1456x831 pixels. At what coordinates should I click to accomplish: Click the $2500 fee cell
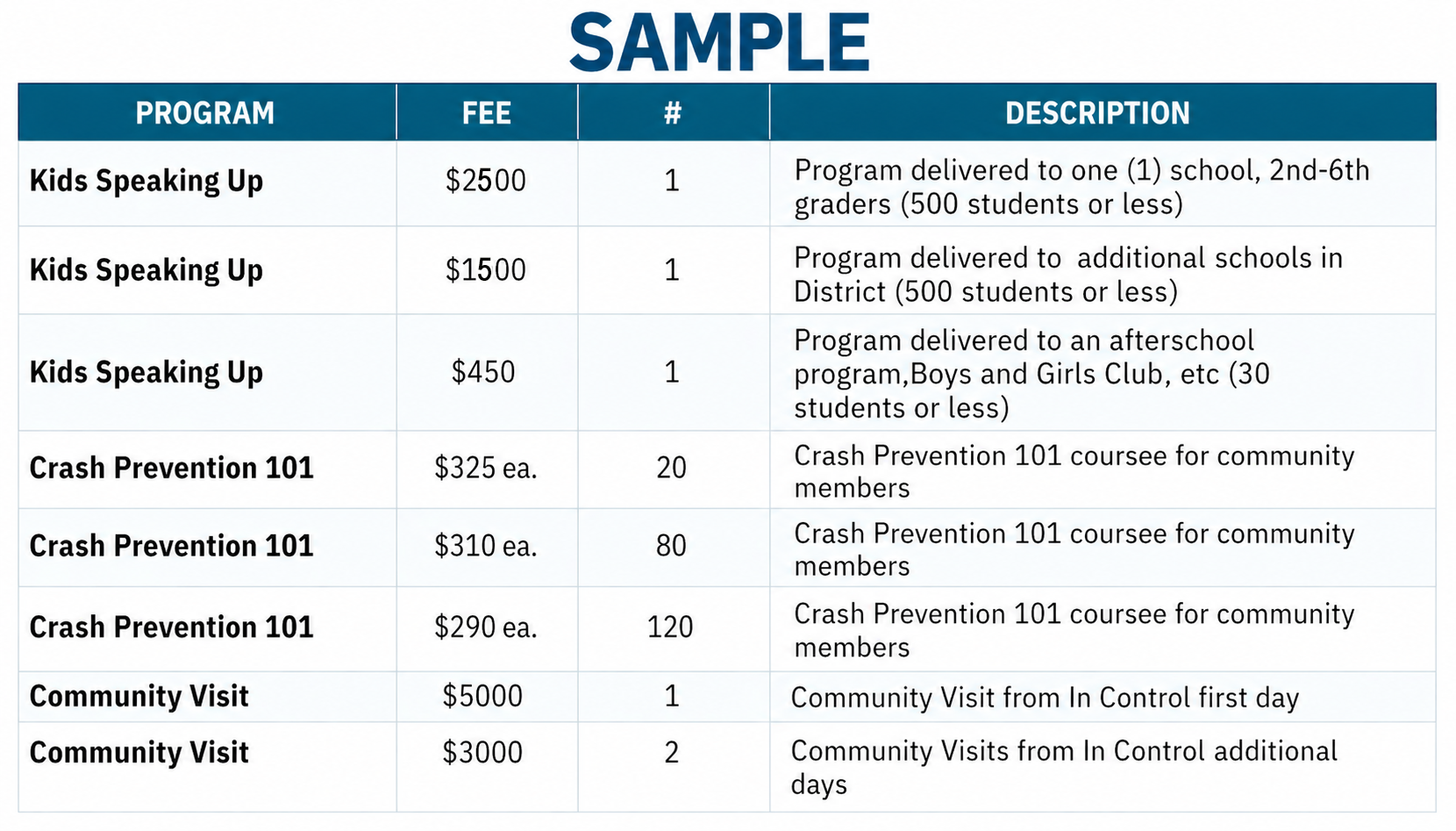tap(486, 181)
